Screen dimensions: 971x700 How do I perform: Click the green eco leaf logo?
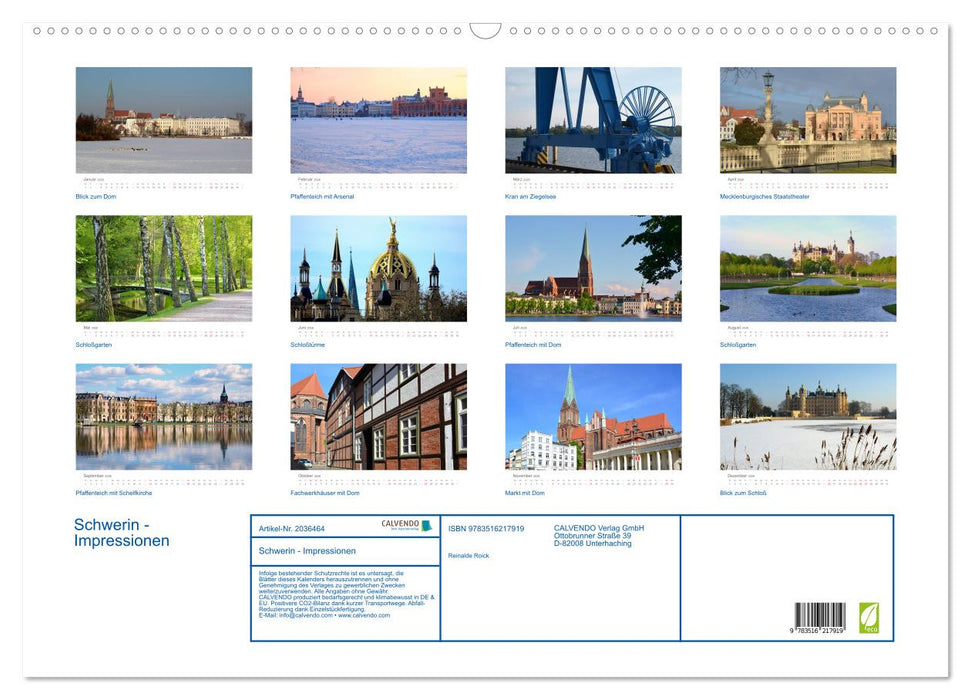tap(868, 617)
